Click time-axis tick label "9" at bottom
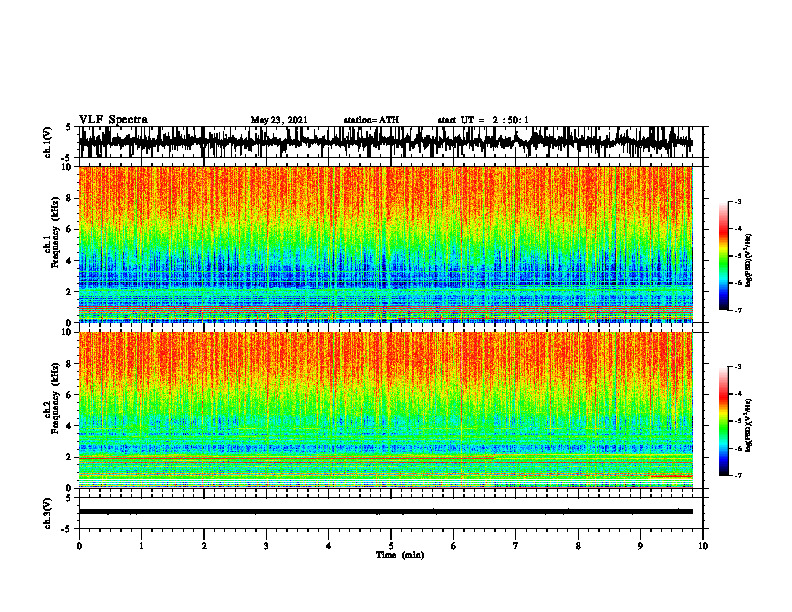This screenshot has height=612, width=792. click(x=640, y=546)
